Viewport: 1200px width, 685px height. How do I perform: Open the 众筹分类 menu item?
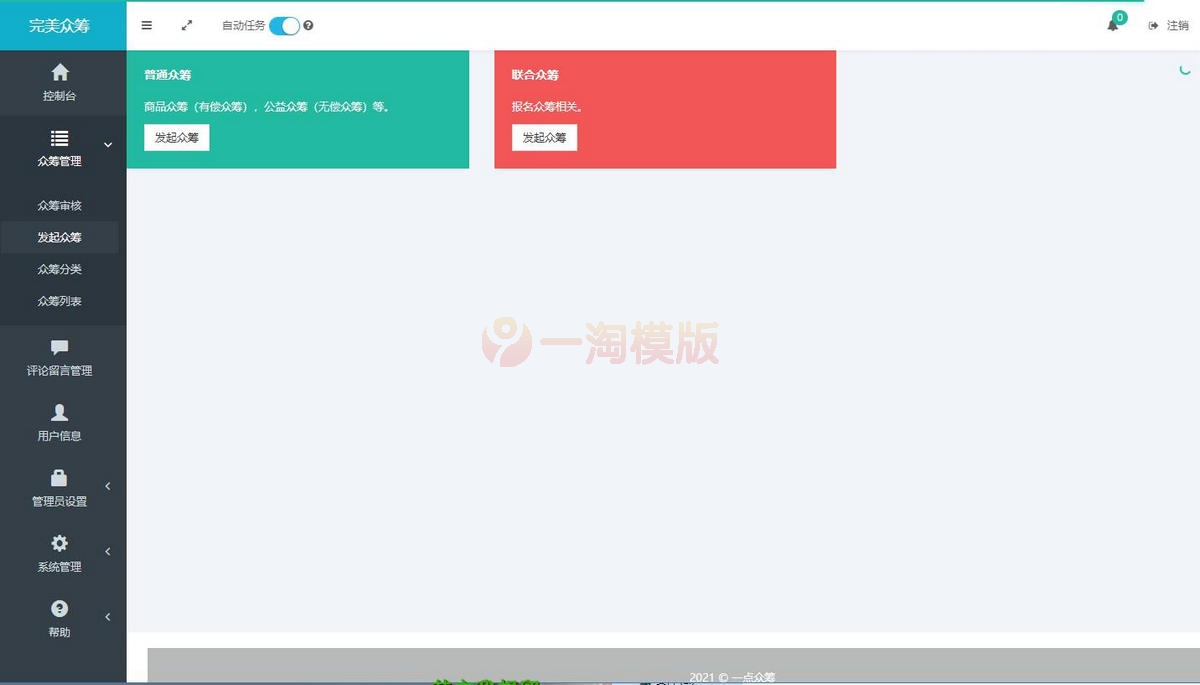click(x=60, y=269)
